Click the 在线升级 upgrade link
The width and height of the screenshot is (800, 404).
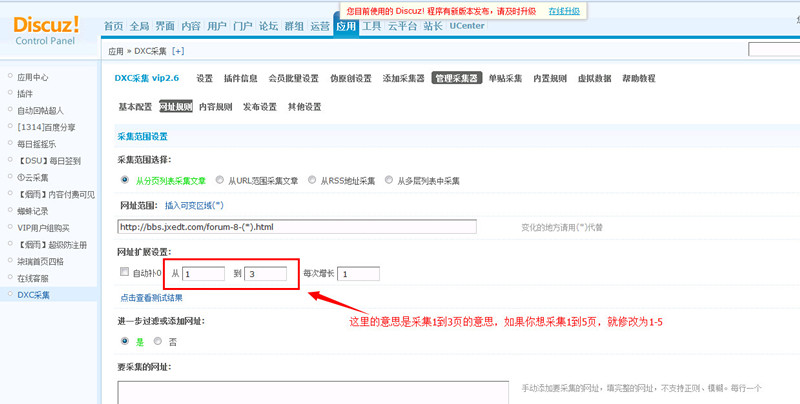(x=564, y=10)
